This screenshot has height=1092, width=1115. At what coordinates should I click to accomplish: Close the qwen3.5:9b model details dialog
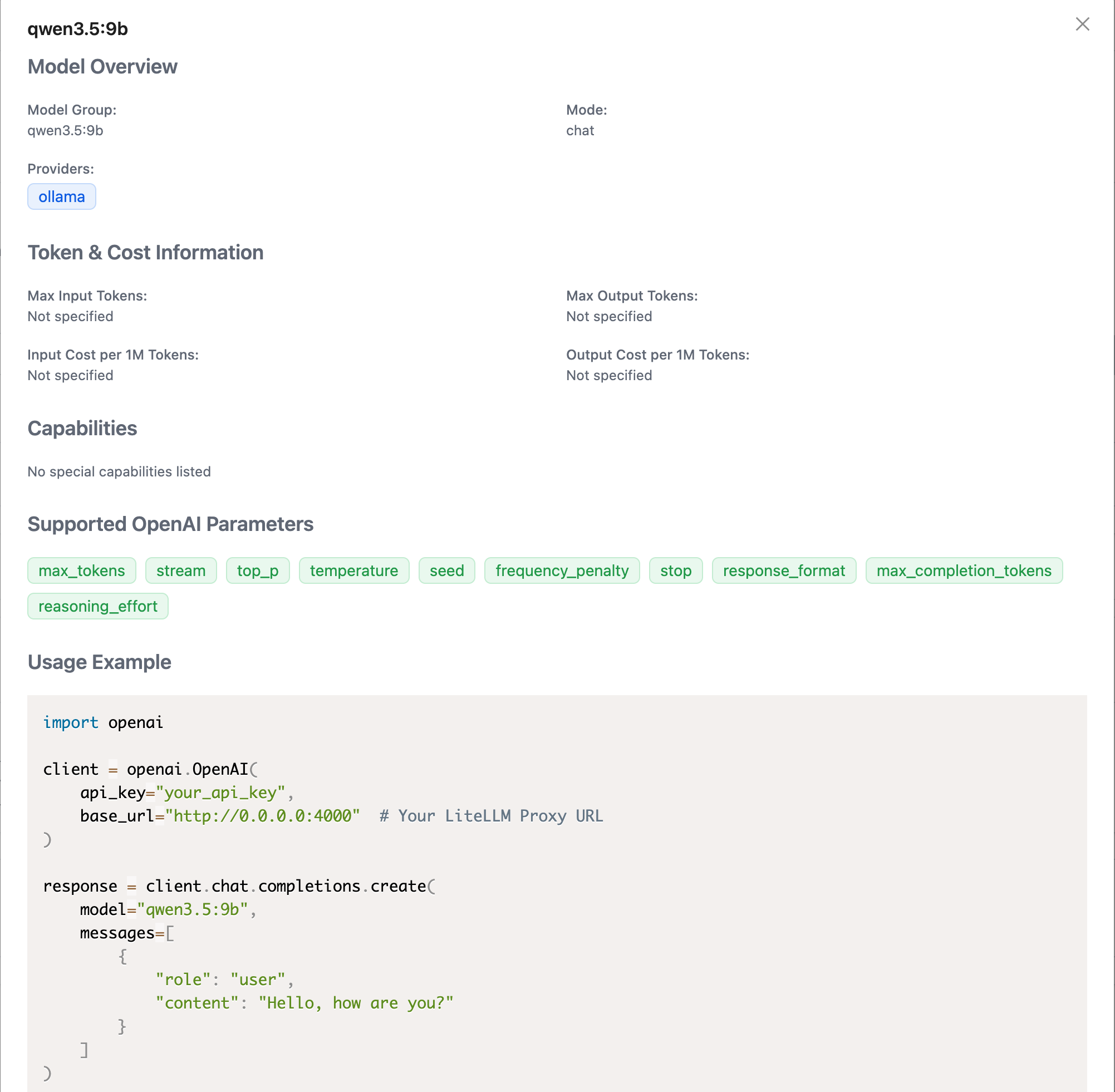pos(1082,24)
